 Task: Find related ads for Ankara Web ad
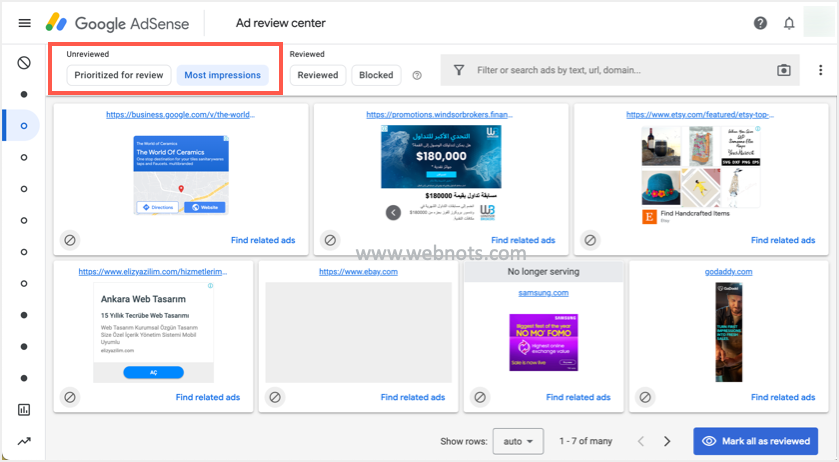(208, 397)
